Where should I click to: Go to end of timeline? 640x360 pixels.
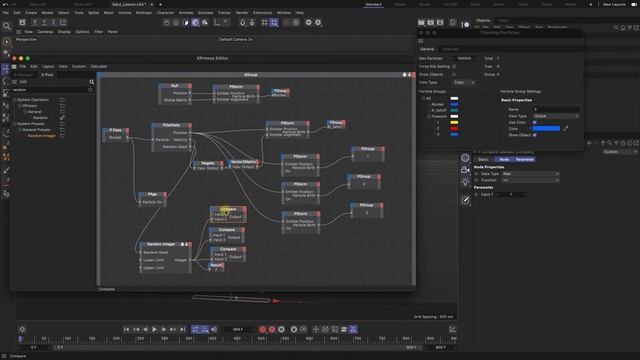tap(182, 329)
